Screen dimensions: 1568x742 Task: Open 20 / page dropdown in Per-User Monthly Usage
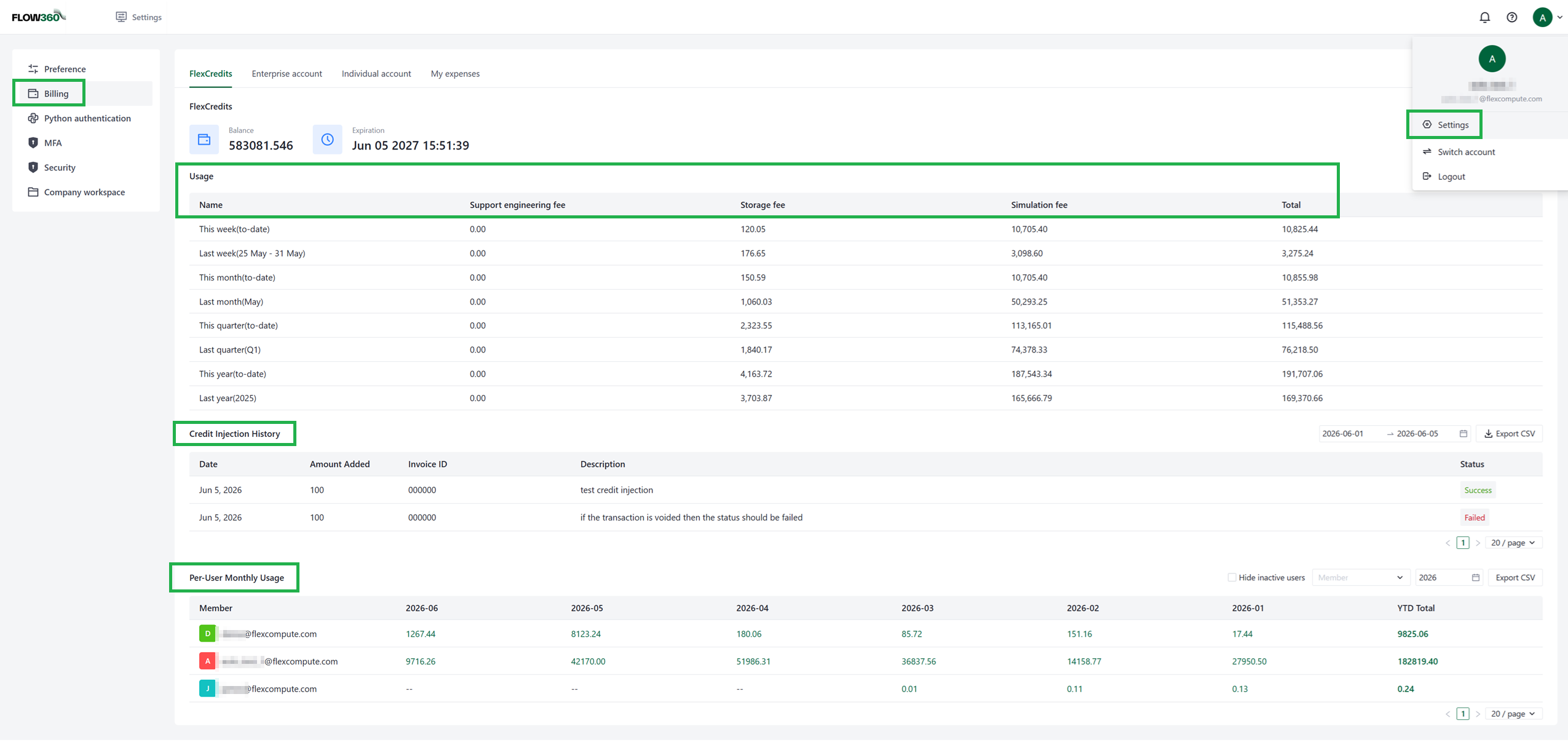[x=1513, y=714]
